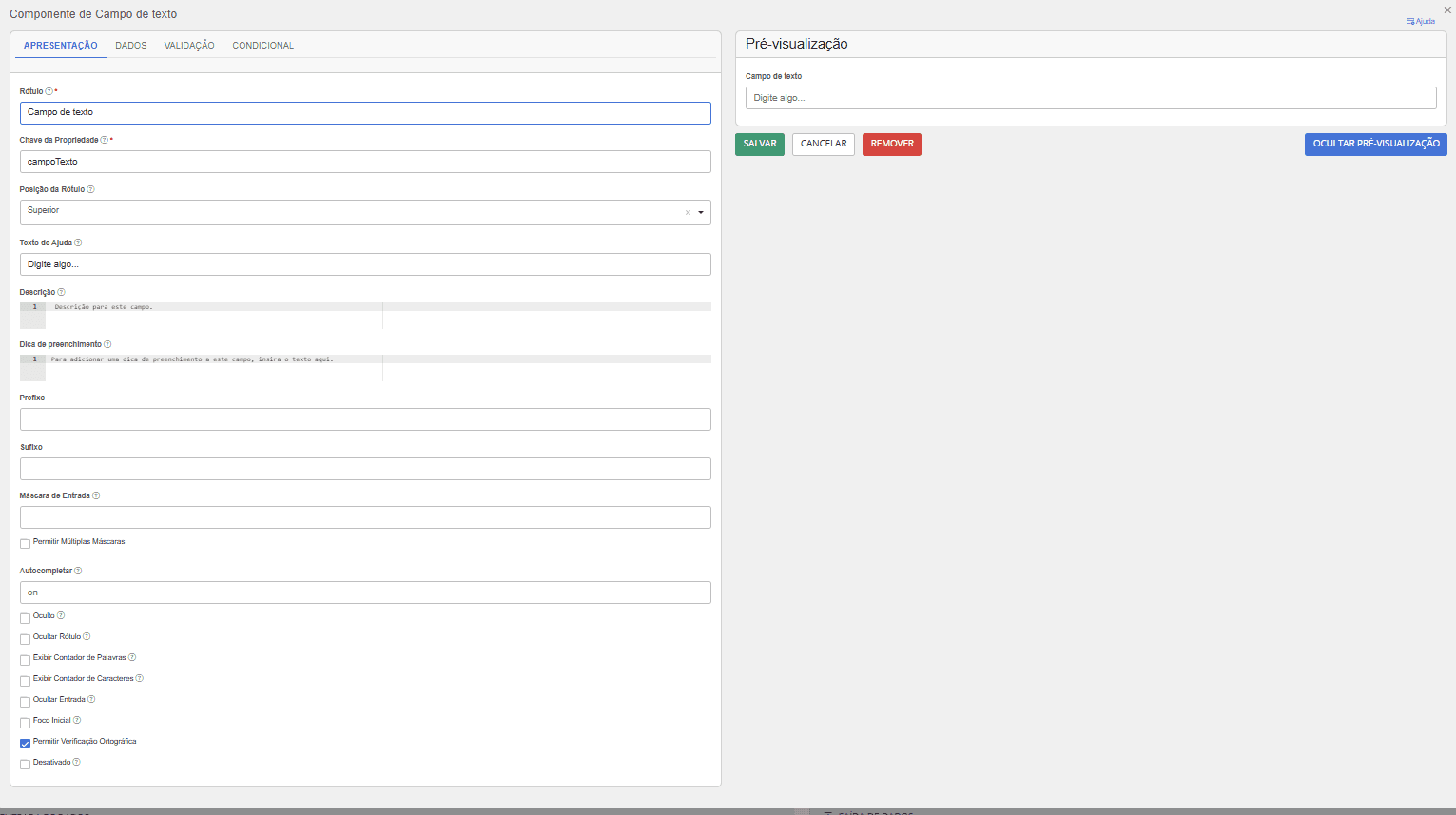1456x815 pixels.
Task: Open tooltip icon for Posição do Rótulo
Action: 91,189
